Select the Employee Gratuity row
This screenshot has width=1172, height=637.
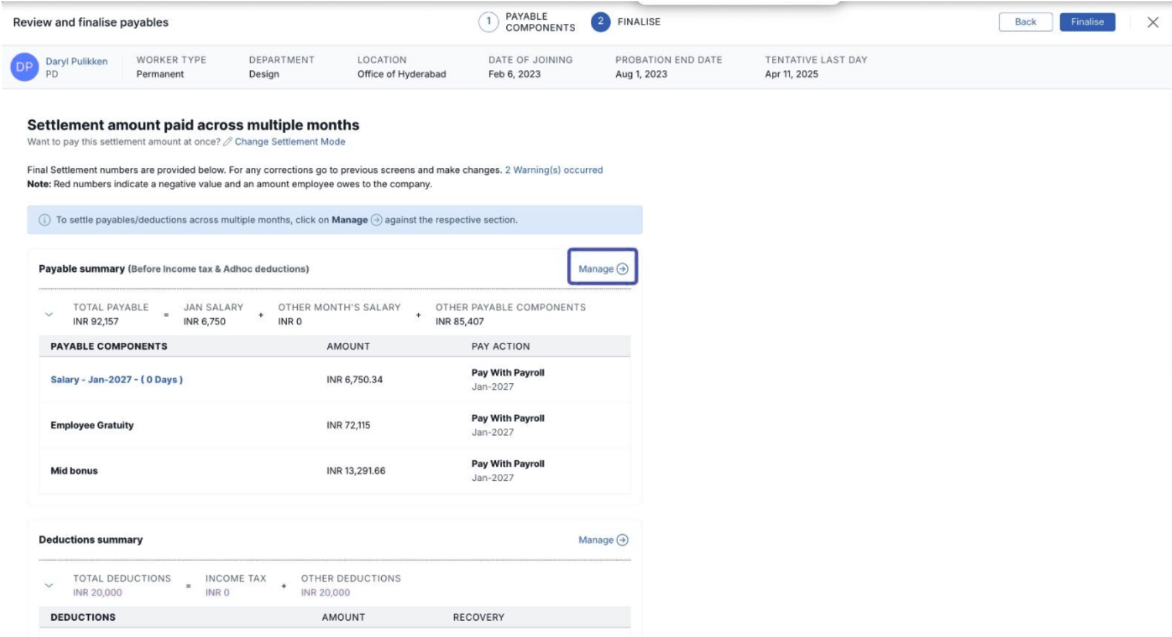pos(92,425)
